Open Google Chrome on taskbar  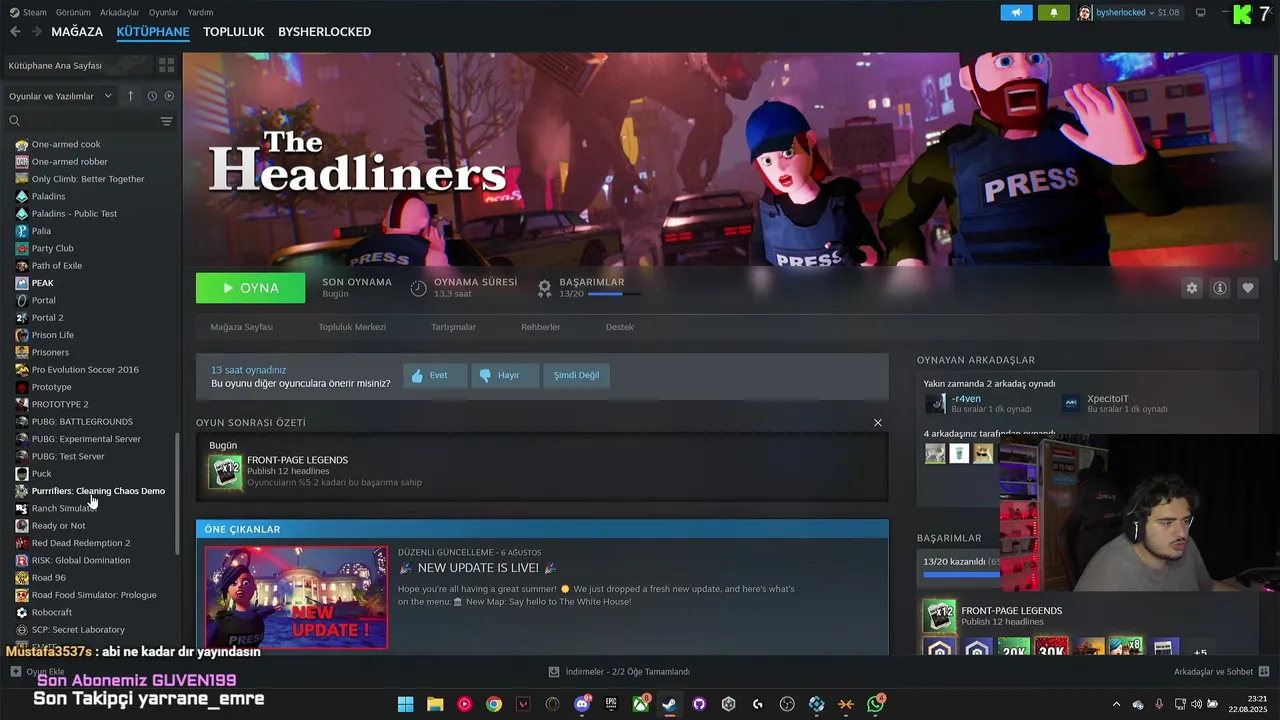click(494, 704)
